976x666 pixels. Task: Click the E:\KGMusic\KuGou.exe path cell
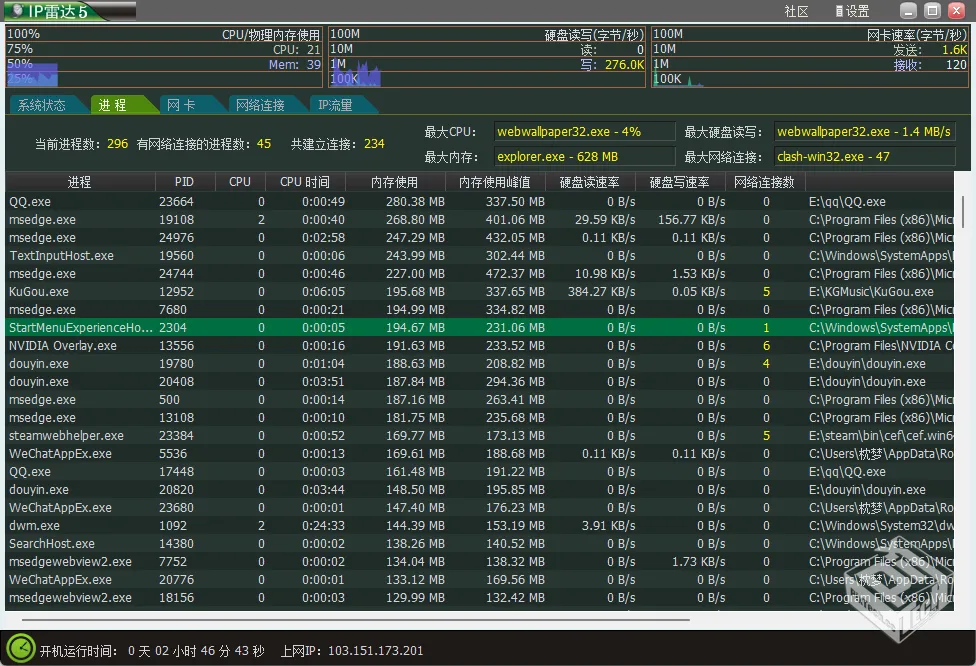pos(871,292)
